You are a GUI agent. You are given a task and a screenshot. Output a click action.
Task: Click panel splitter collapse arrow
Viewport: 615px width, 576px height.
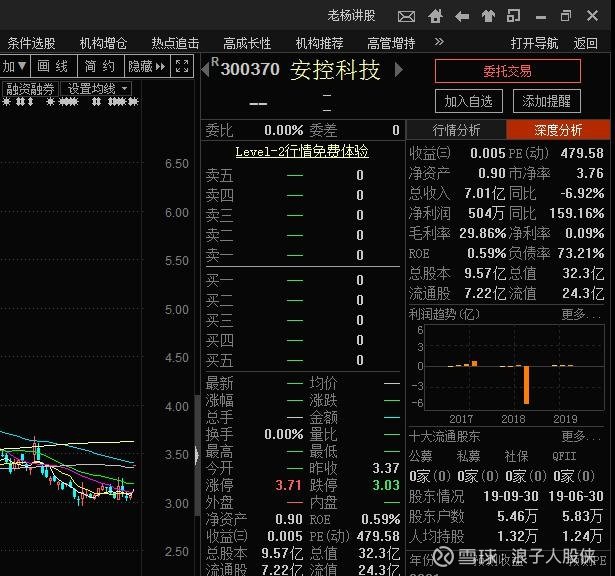pos(197,455)
